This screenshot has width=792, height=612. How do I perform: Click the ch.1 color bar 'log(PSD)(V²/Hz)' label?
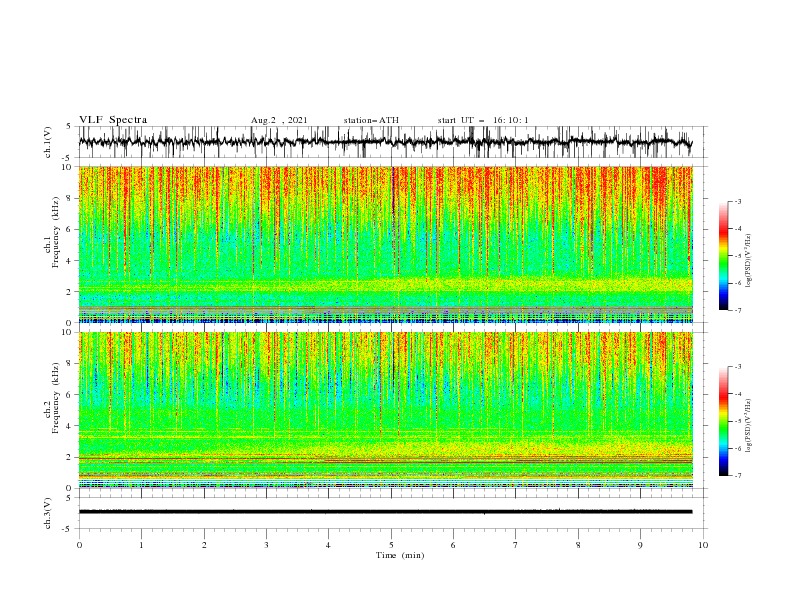[749, 261]
